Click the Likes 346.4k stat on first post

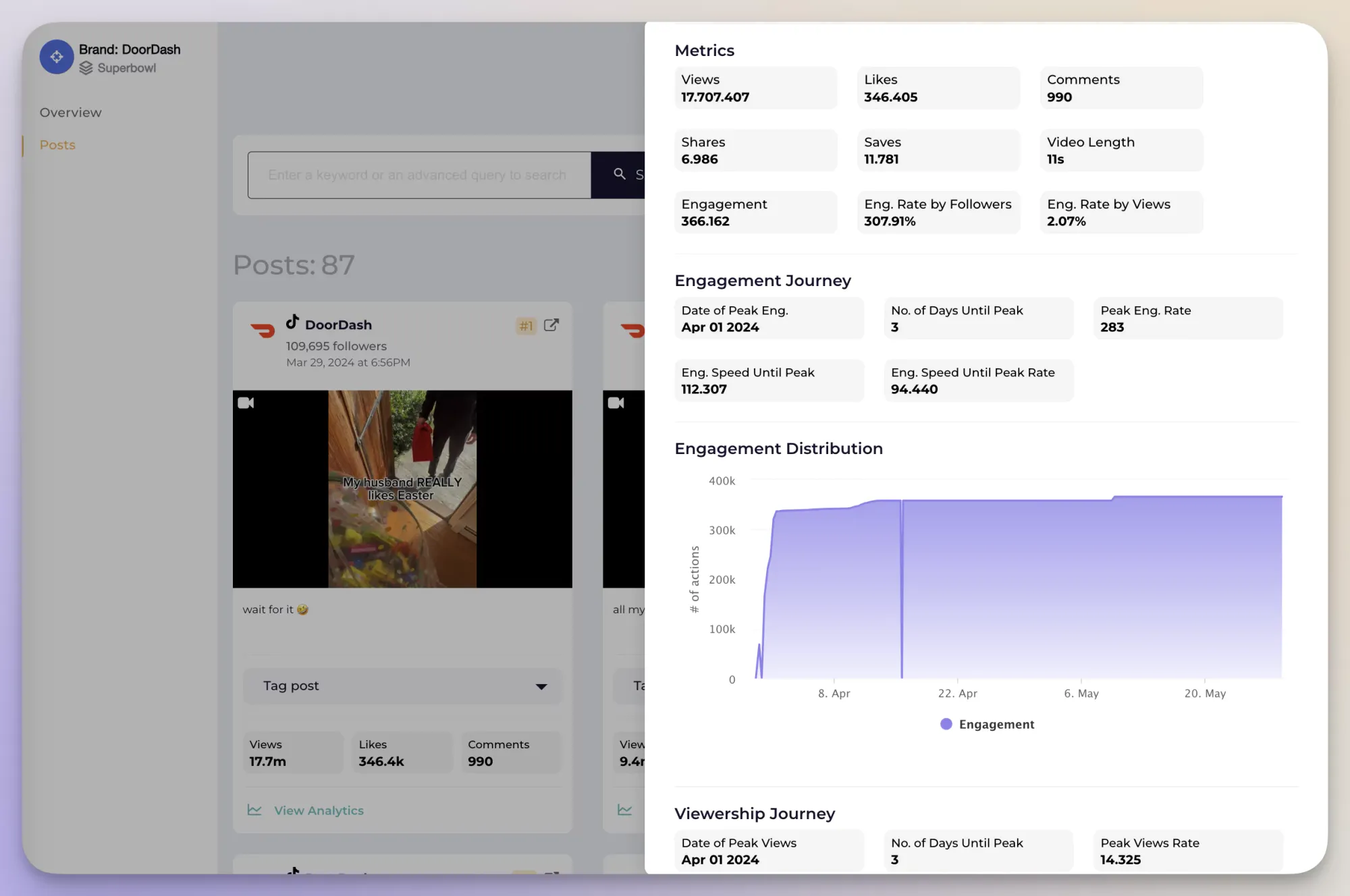402,753
